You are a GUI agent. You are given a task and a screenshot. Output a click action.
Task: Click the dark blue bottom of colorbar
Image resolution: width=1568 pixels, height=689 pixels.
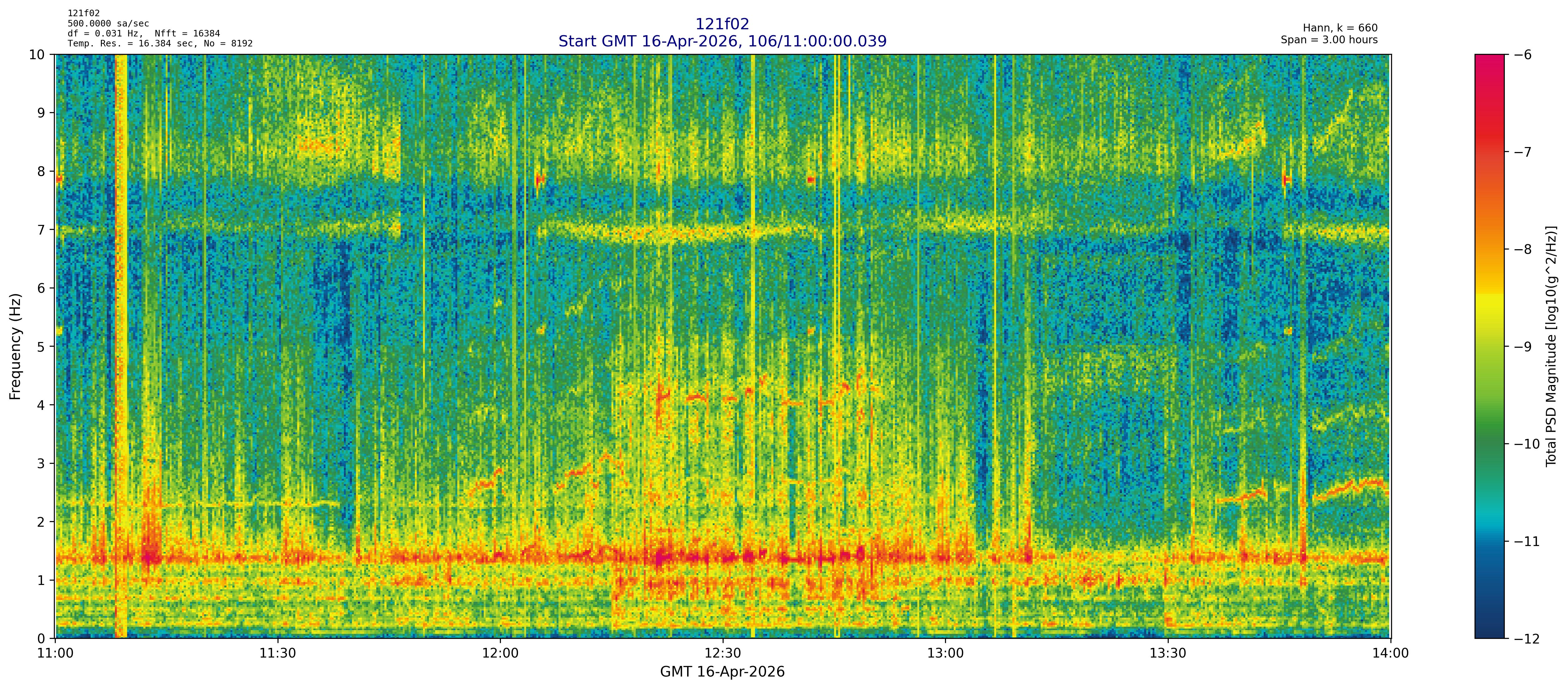coord(1489,632)
